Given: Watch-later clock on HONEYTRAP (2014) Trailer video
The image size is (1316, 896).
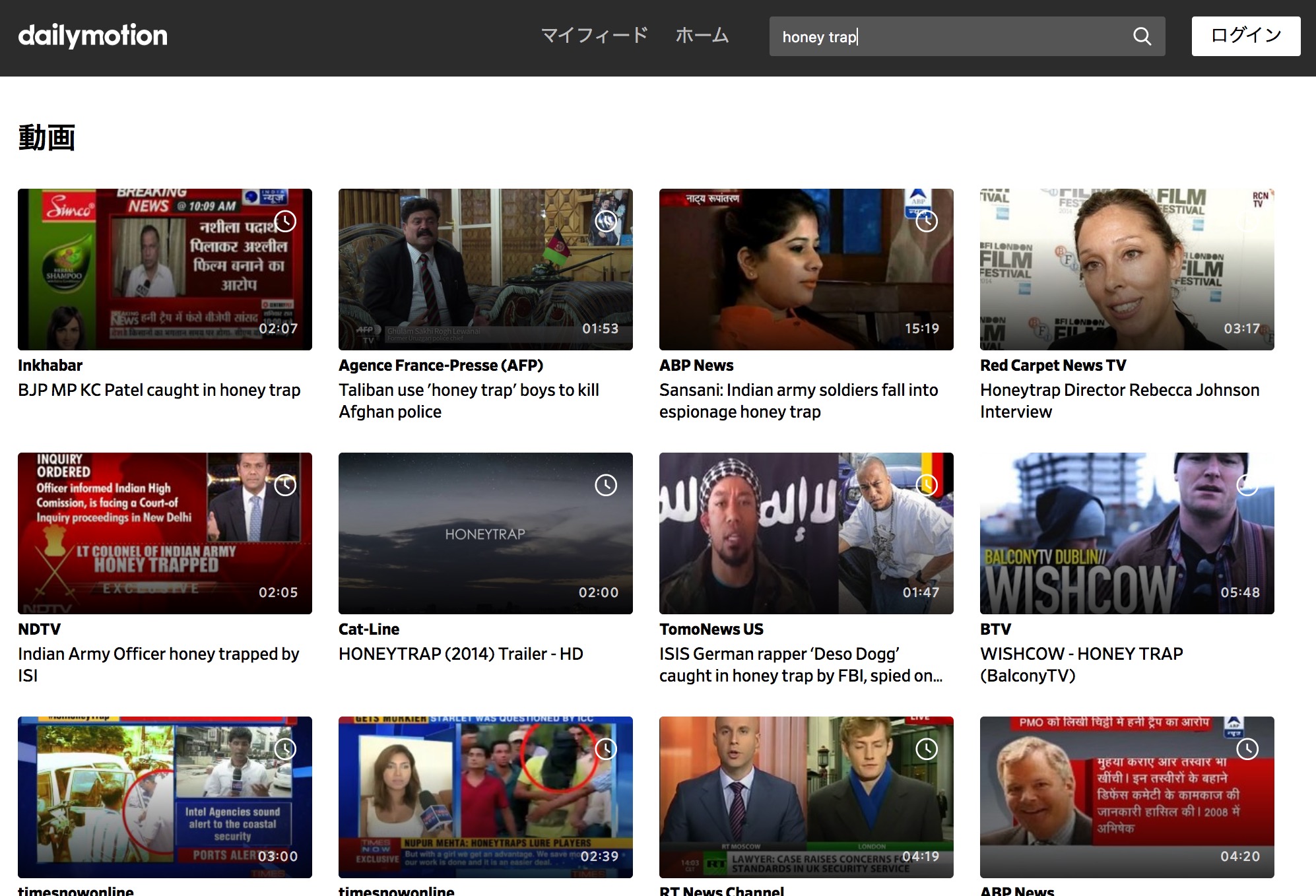Looking at the screenshot, I should pos(606,485).
